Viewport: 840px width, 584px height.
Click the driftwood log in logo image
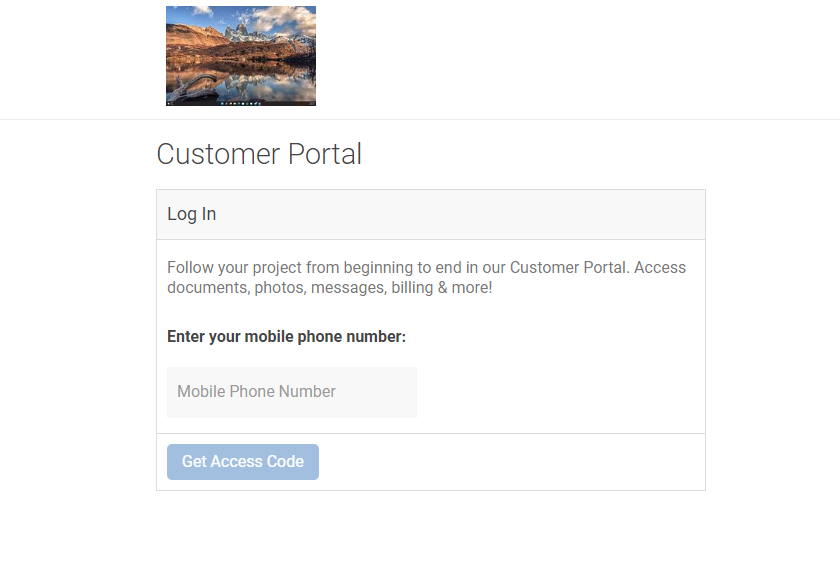[194, 89]
